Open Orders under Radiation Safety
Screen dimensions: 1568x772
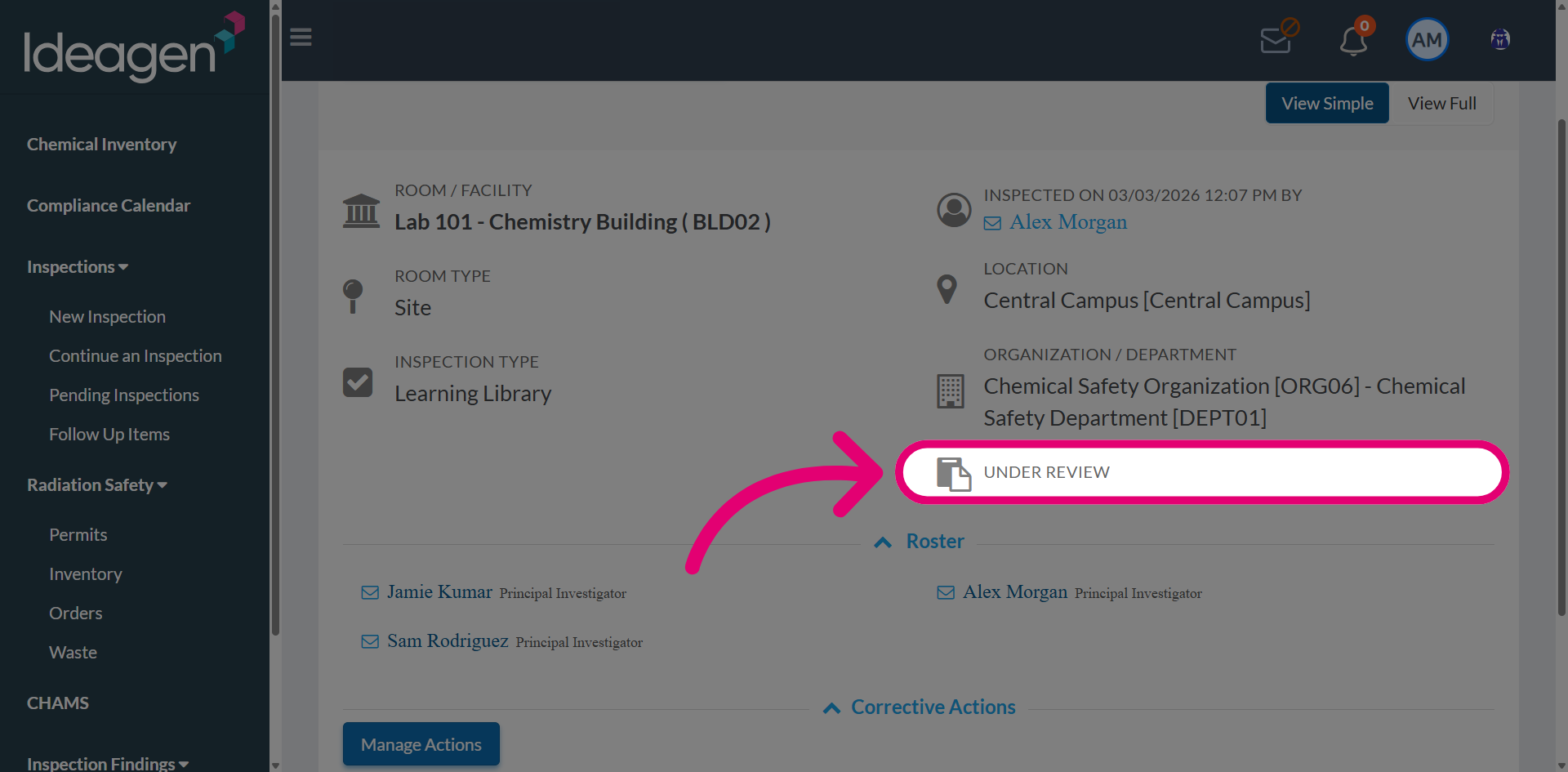coord(76,614)
